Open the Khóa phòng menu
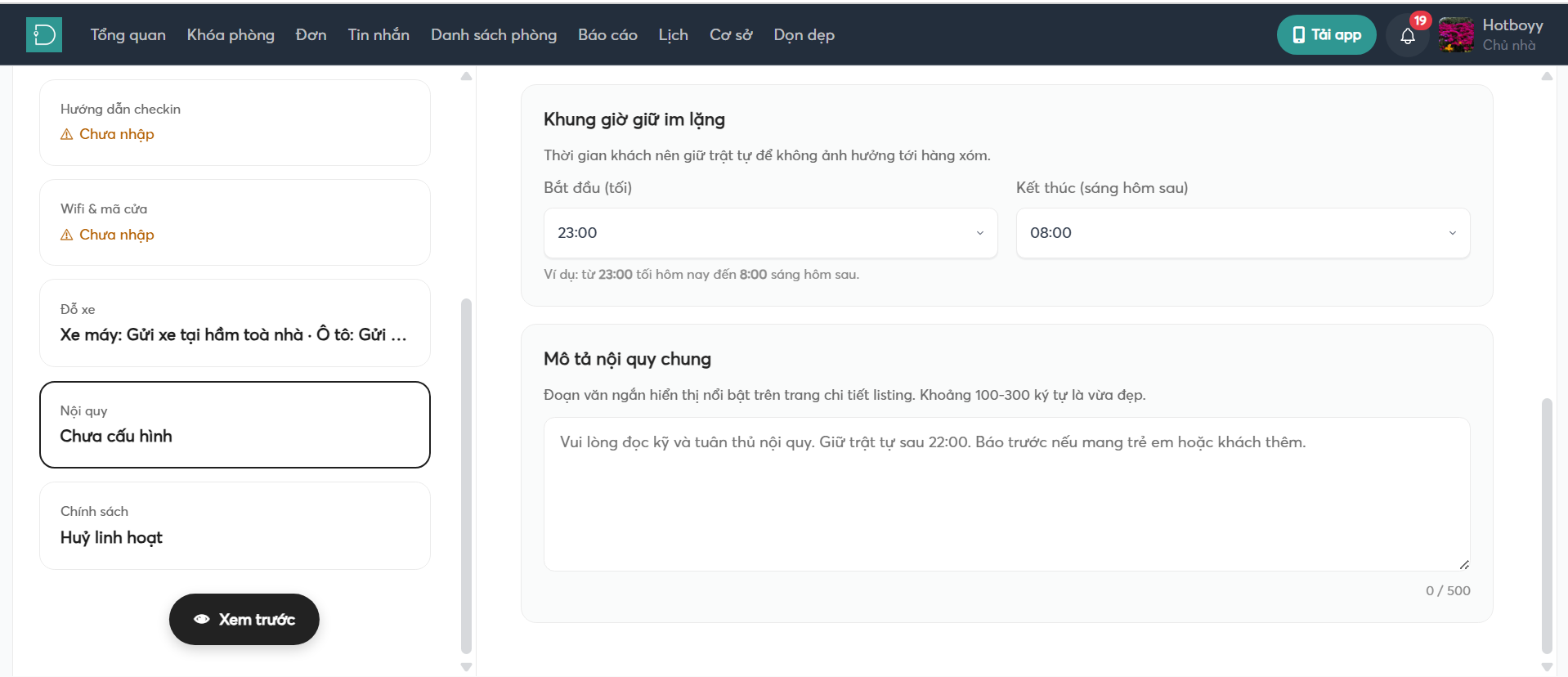The width and height of the screenshot is (1568, 677). (x=231, y=35)
